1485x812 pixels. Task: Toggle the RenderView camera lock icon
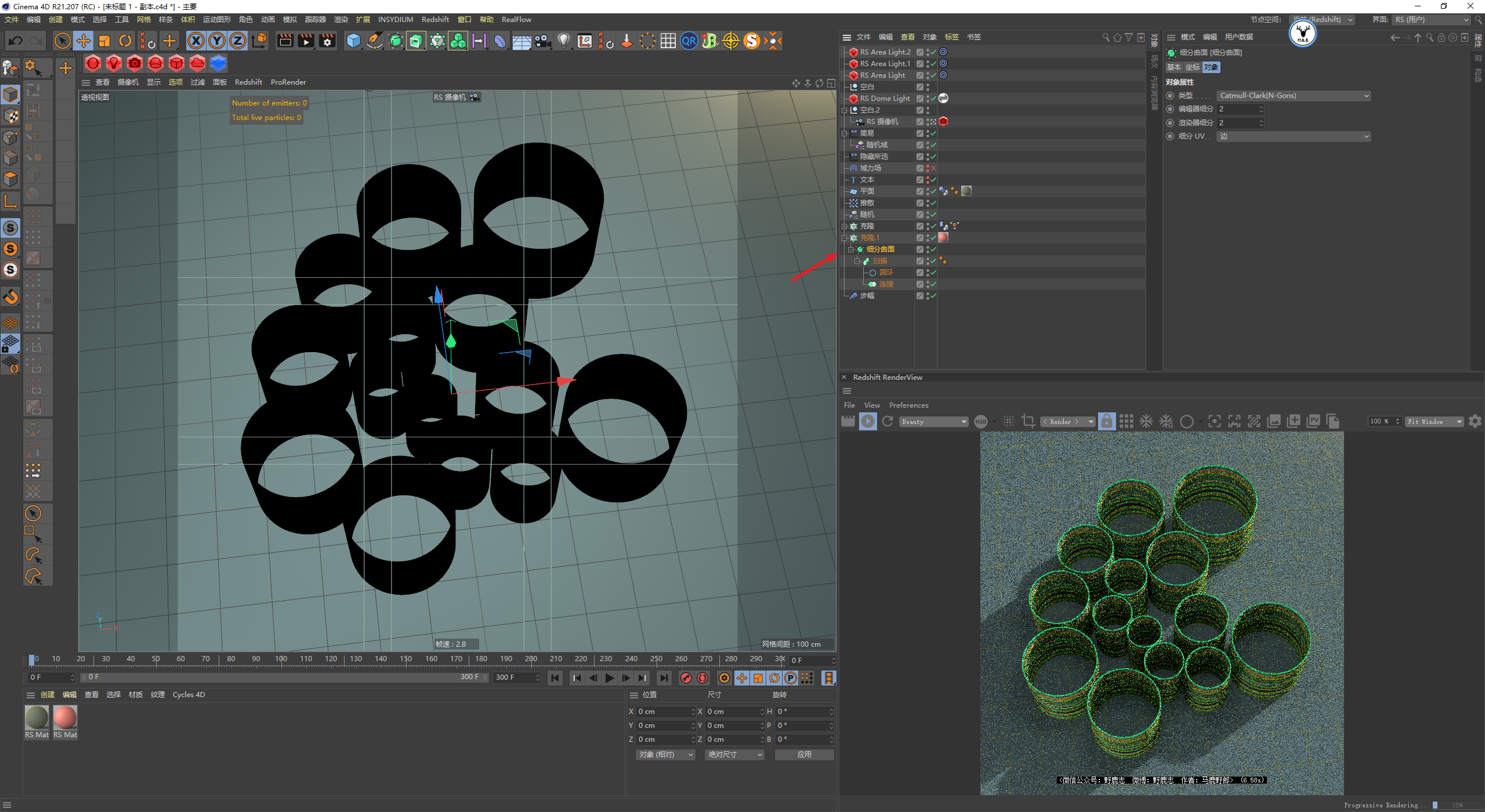1107,422
